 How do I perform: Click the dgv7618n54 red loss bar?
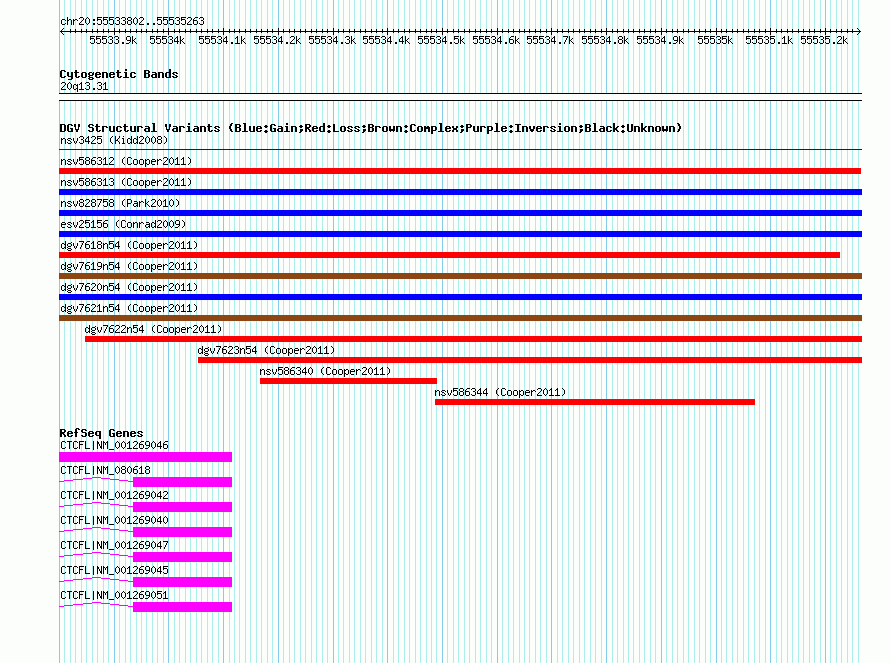point(450,255)
